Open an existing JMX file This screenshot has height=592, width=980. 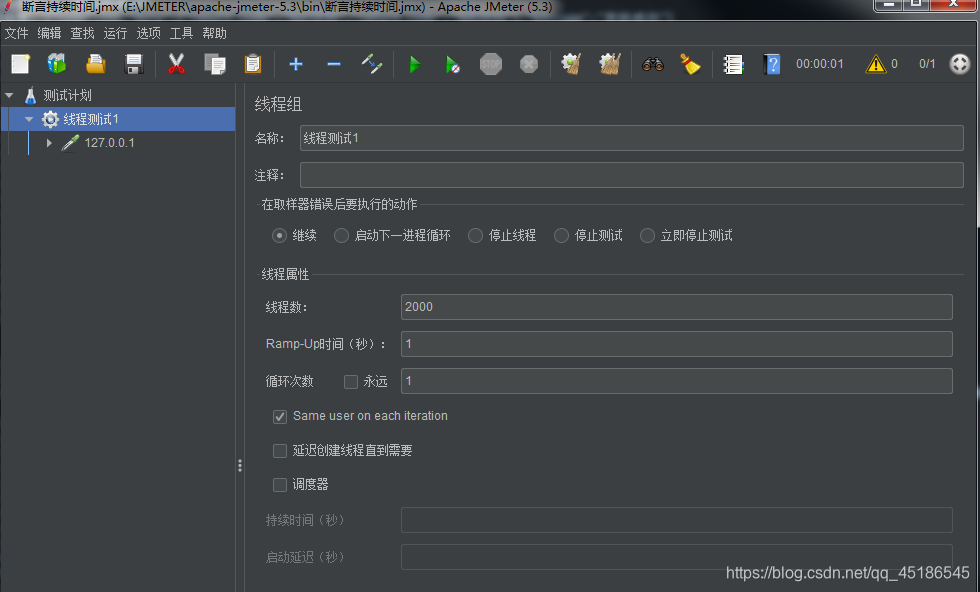point(95,64)
